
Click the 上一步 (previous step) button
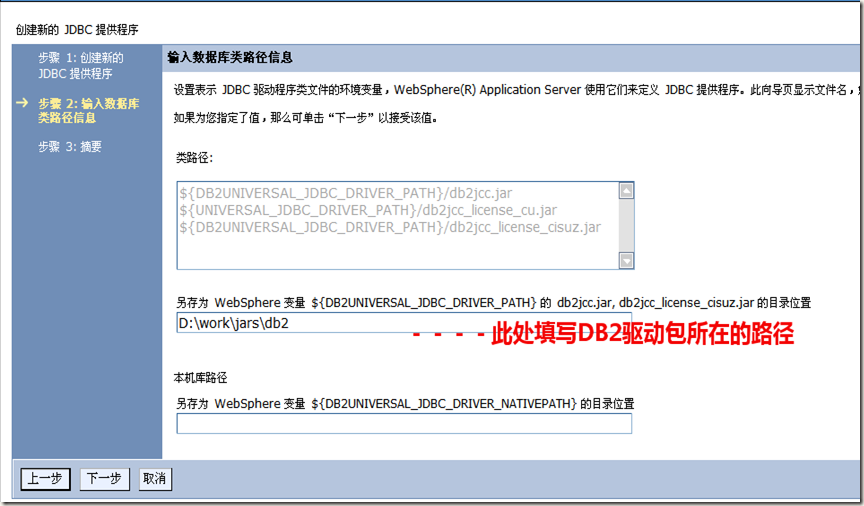[45, 478]
